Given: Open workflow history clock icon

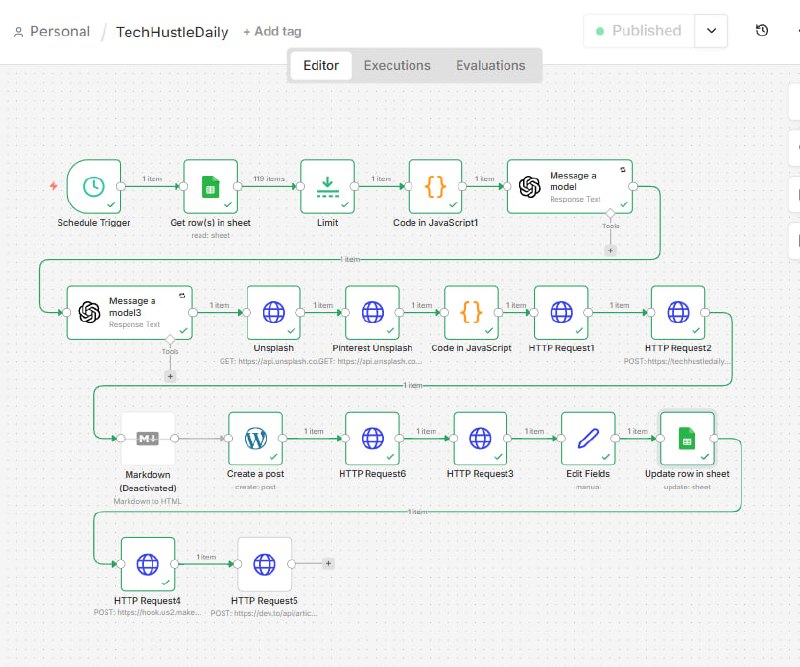Looking at the screenshot, I should [x=762, y=31].
